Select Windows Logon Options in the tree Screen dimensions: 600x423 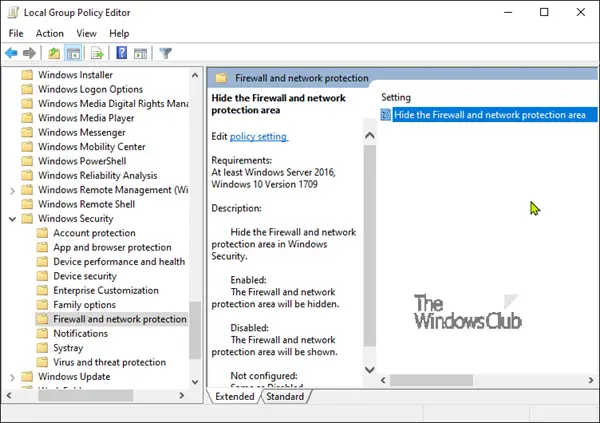click(90, 89)
